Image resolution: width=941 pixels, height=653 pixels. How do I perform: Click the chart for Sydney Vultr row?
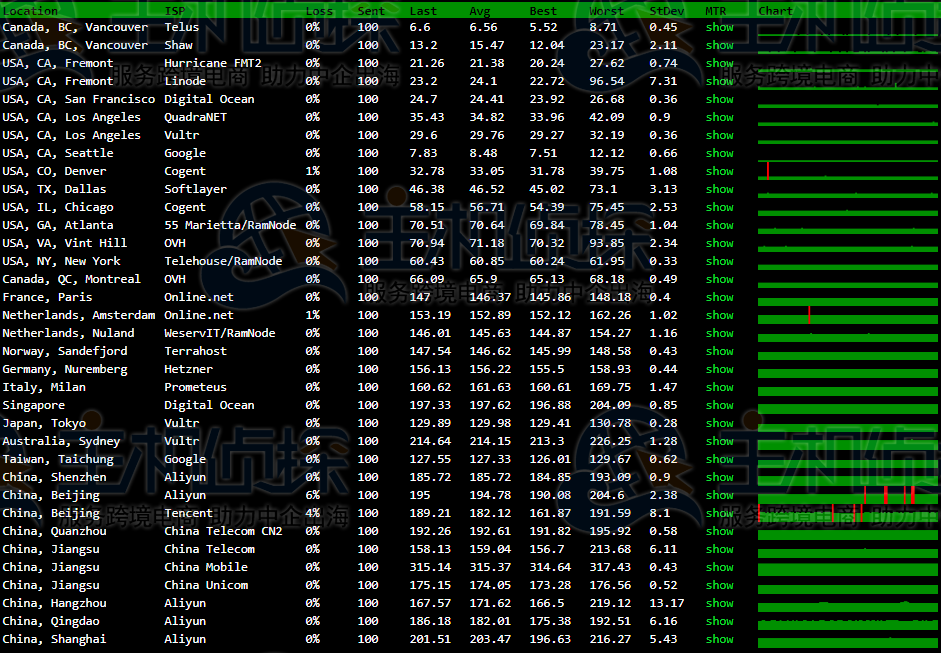pyautogui.click(x=848, y=441)
